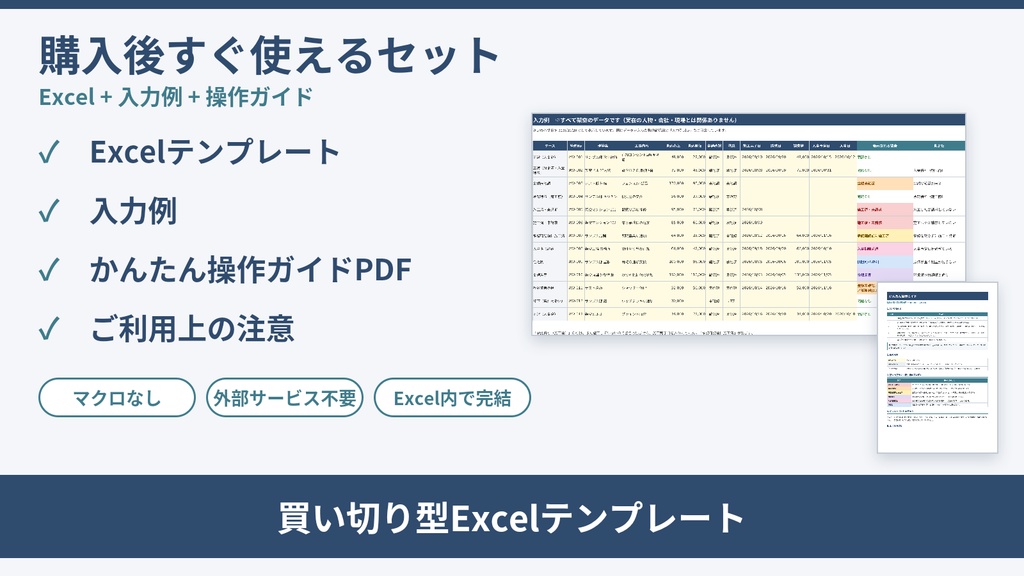
Task: Click the 'Excel内で完結' pill badge
Action: click(452, 397)
